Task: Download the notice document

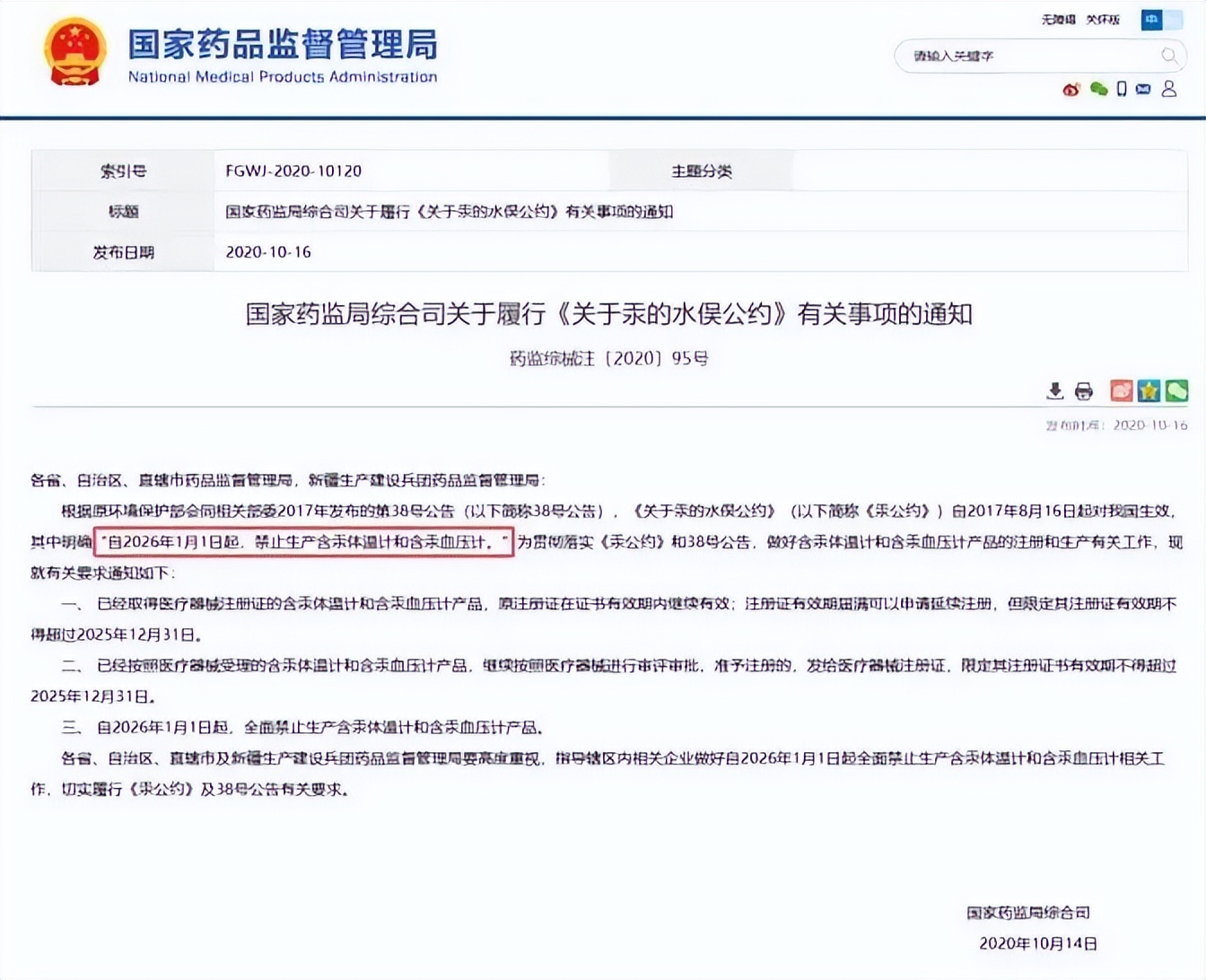Action: tap(1055, 390)
